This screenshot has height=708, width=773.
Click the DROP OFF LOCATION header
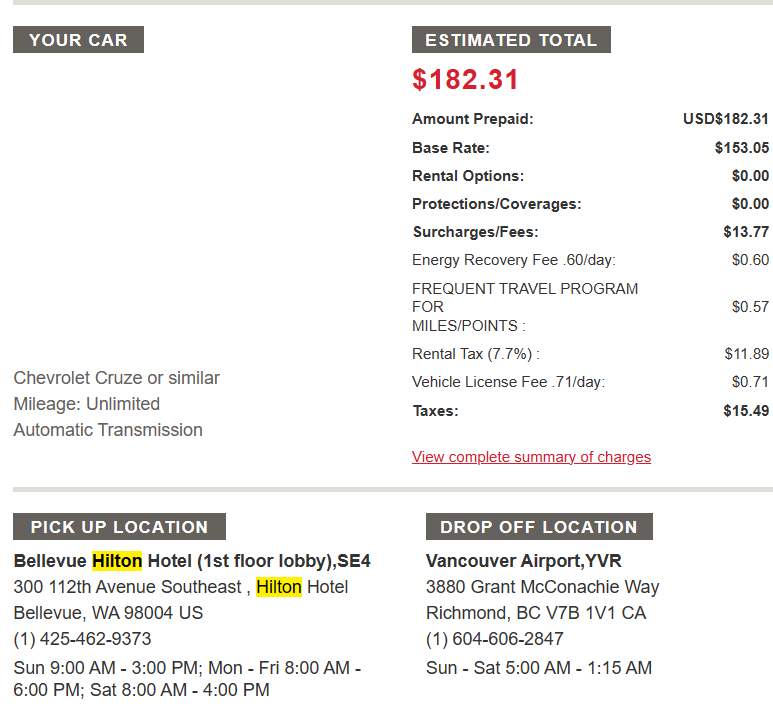pos(539,527)
